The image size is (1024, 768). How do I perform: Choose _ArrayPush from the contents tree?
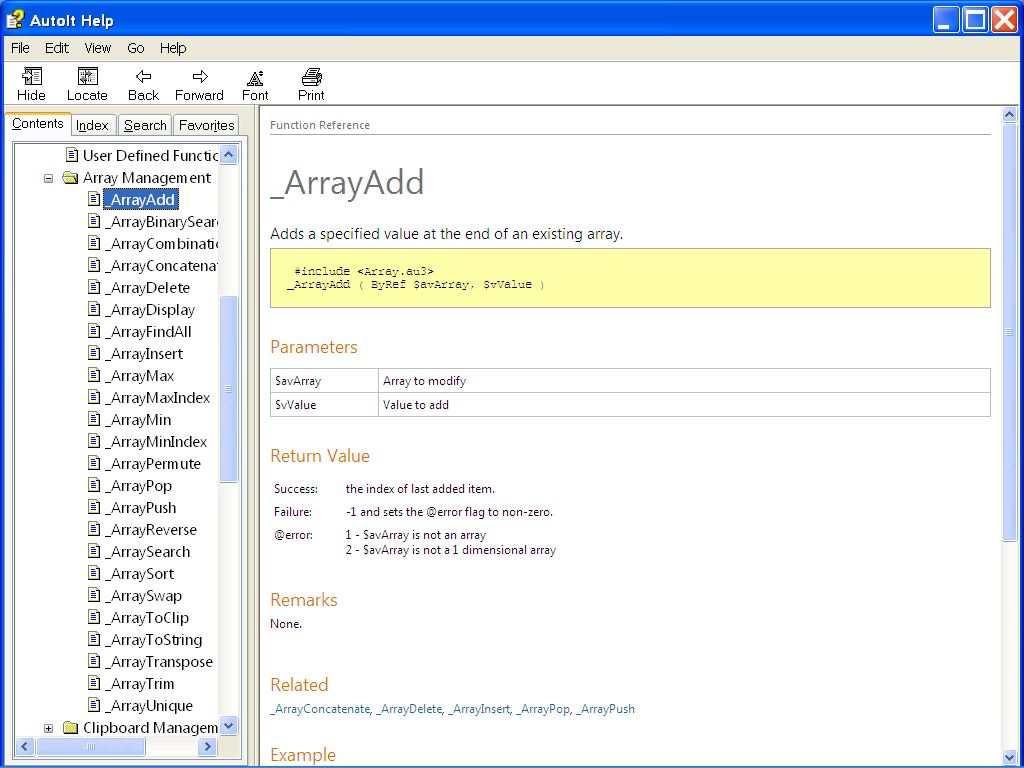click(140, 507)
